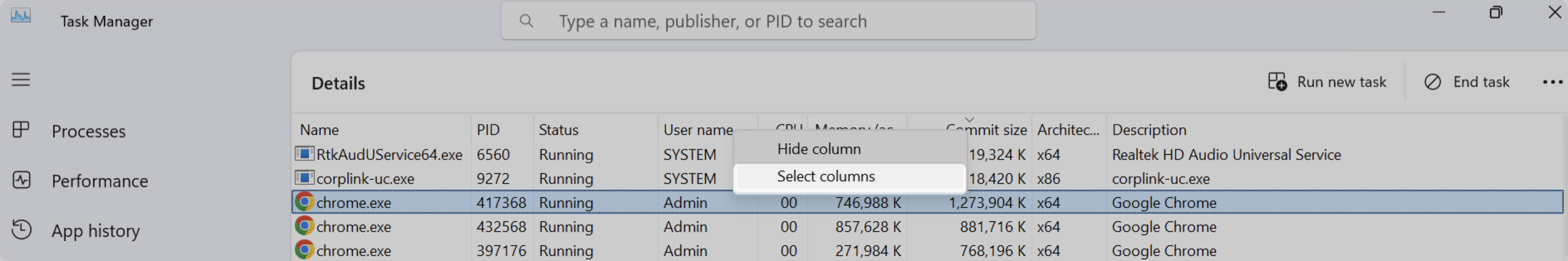Choose Hide column from context menu
The image size is (1568, 261).
[819, 149]
